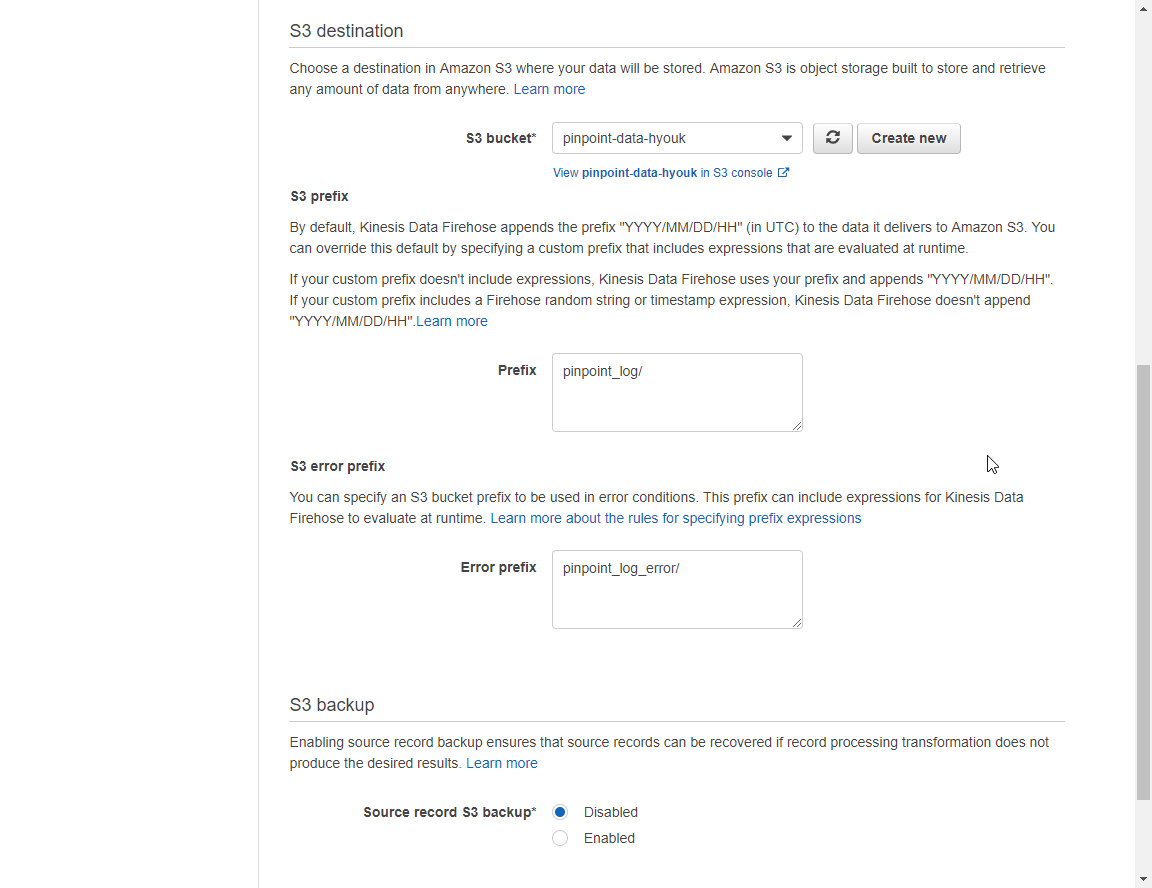
Task: Click the scrollbar up arrow
Action: (1143, 9)
